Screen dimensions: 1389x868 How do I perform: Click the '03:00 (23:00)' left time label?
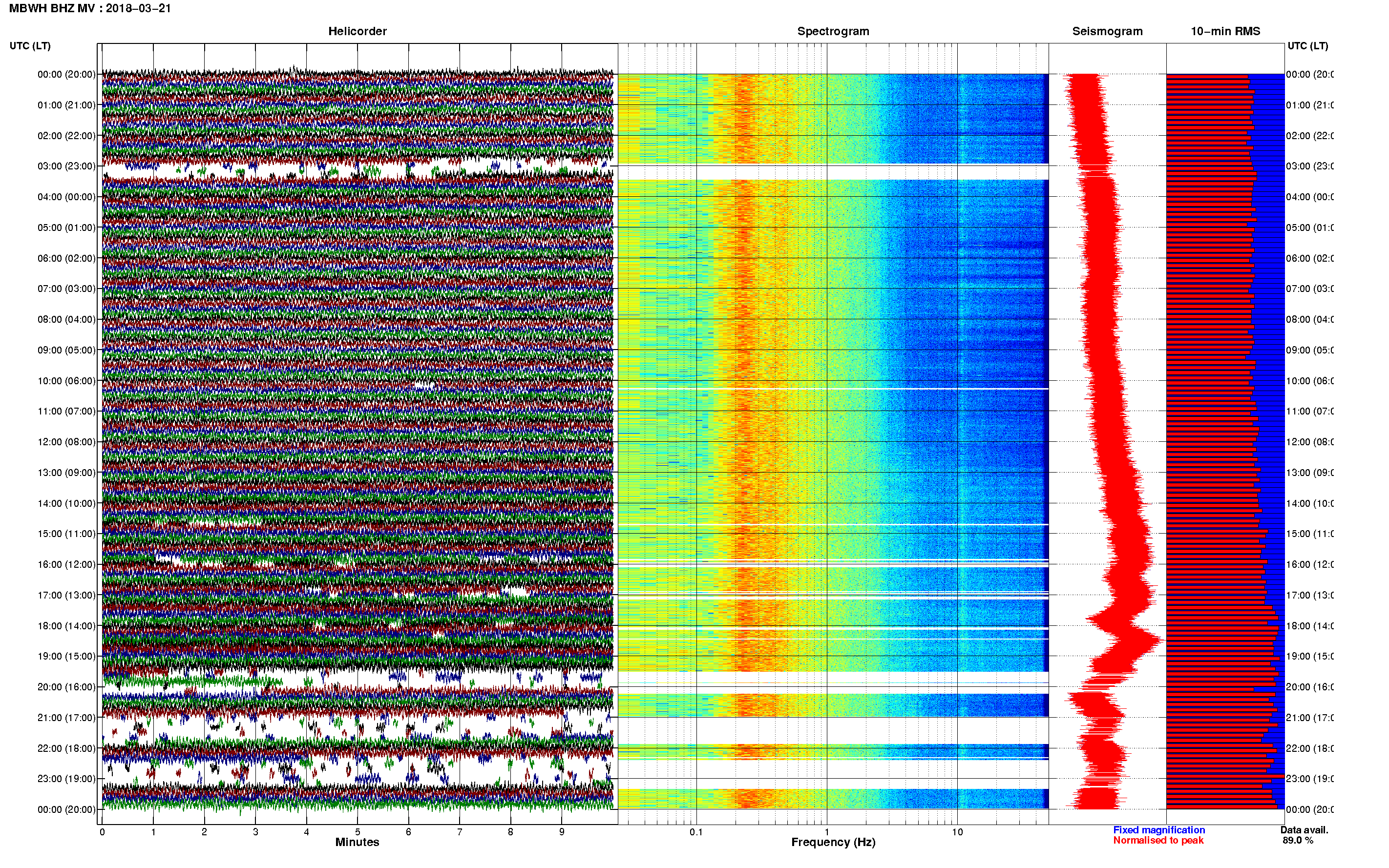(x=66, y=166)
